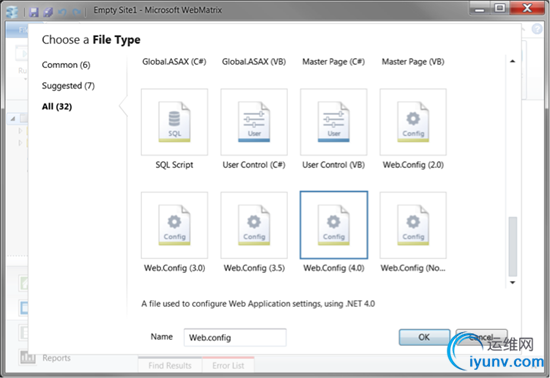The width and height of the screenshot is (550, 378).
Task: Select Global.ASAX (VB) label
Action: point(254,62)
